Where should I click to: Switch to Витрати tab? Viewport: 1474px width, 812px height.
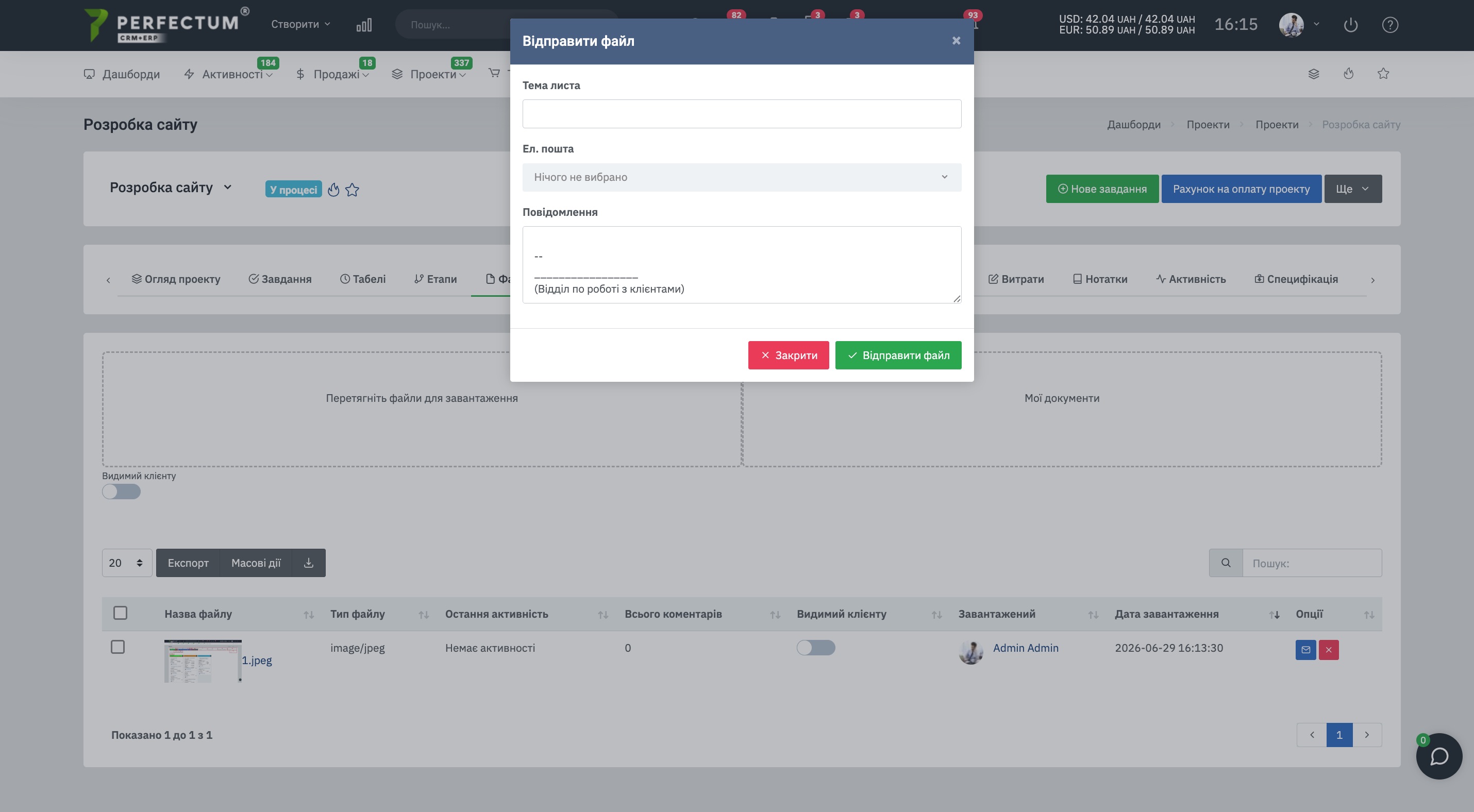[x=1016, y=279]
